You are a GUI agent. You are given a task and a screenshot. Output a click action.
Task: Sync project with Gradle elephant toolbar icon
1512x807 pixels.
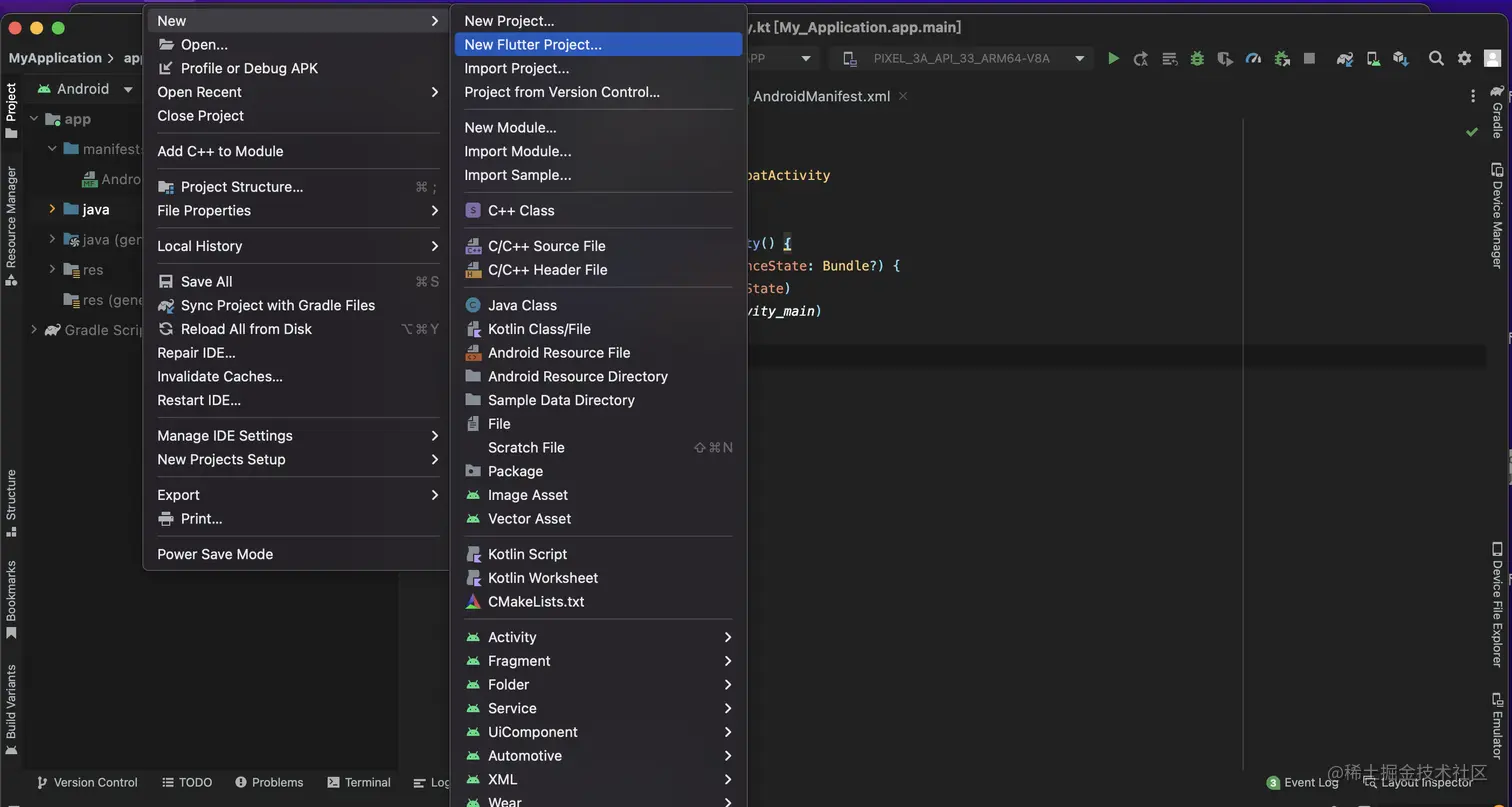coord(1345,58)
